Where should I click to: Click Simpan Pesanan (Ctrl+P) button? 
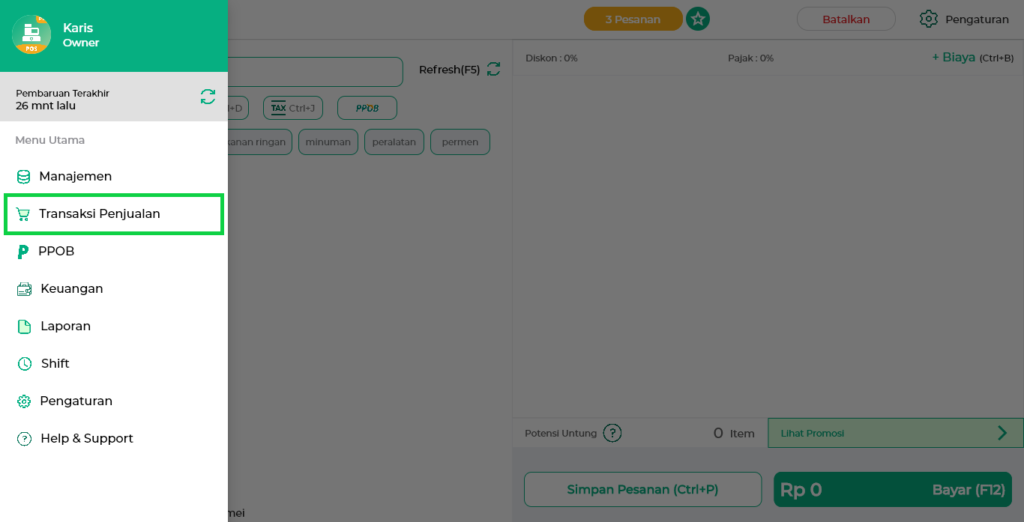pyautogui.click(x=642, y=490)
